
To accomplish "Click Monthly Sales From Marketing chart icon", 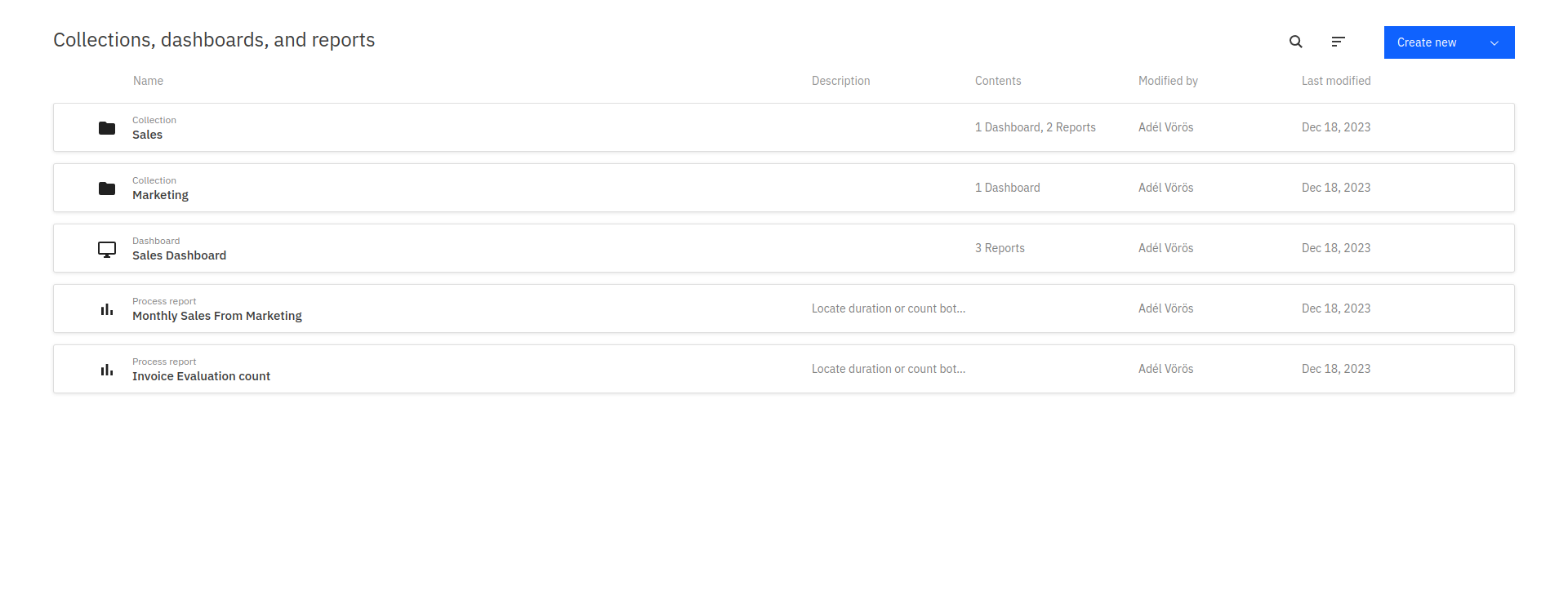I will 107,309.
